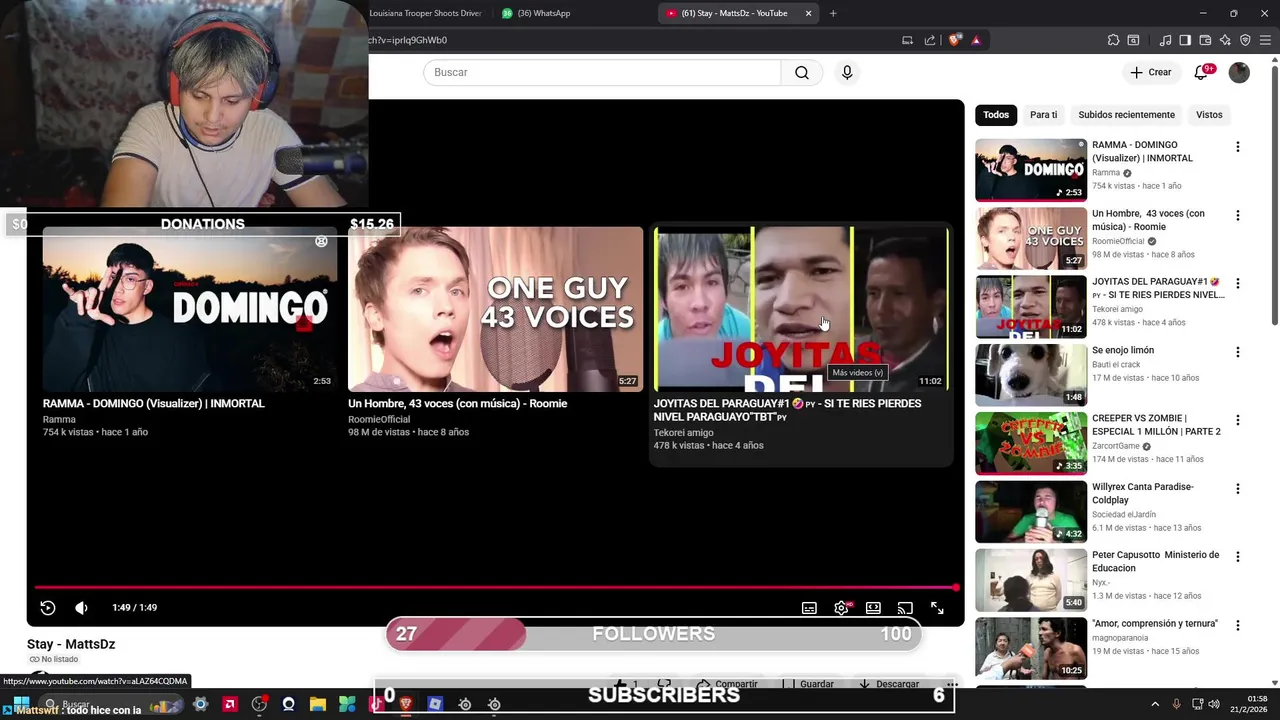Screen dimensions: 1280x720
Task: Open a new browser tab
Action: point(833,13)
